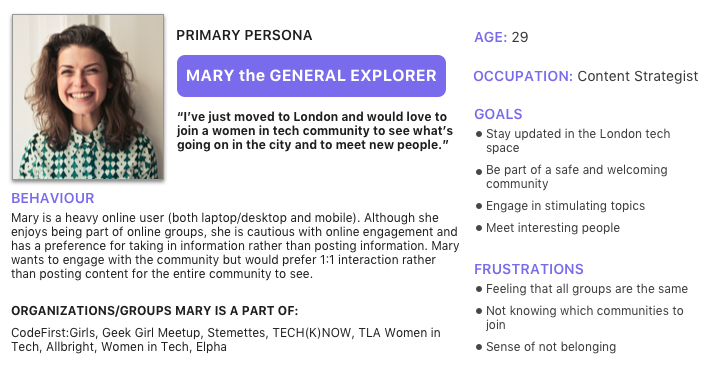
Task: Select the PRIMARY PERSONA heading
Action: [244, 35]
